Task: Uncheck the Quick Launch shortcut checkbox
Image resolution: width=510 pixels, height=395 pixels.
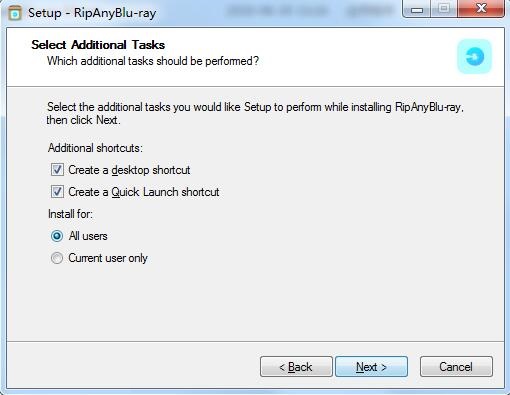Action: pos(57,192)
